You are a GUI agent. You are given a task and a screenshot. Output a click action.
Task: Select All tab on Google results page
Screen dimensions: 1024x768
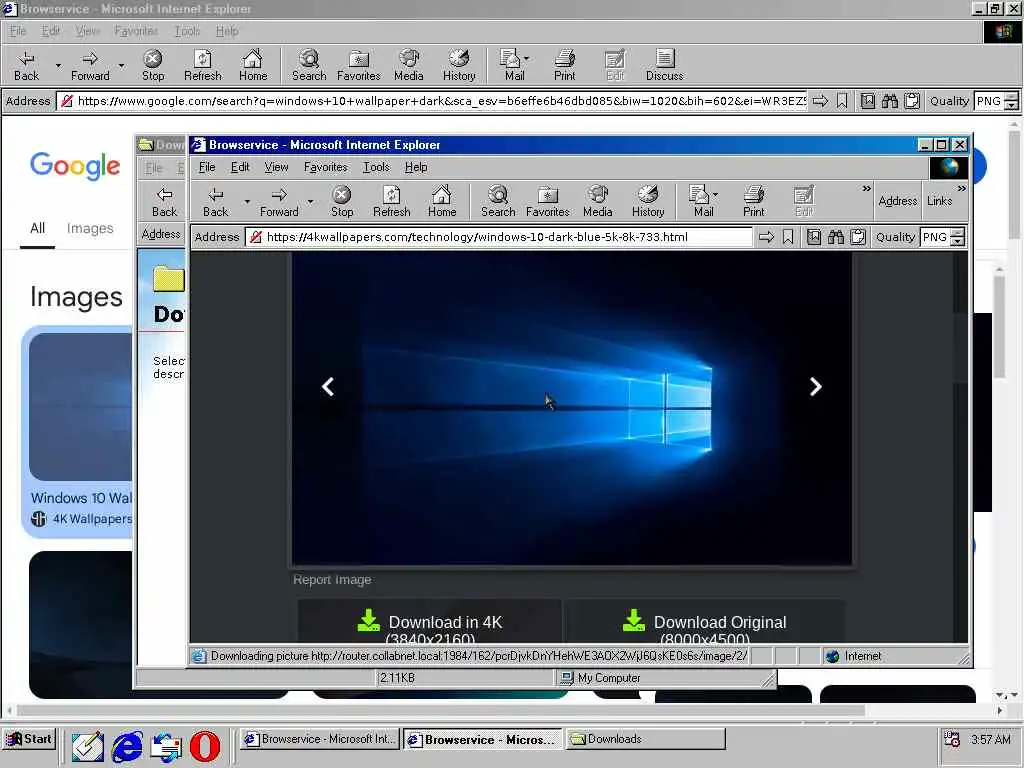pos(37,229)
